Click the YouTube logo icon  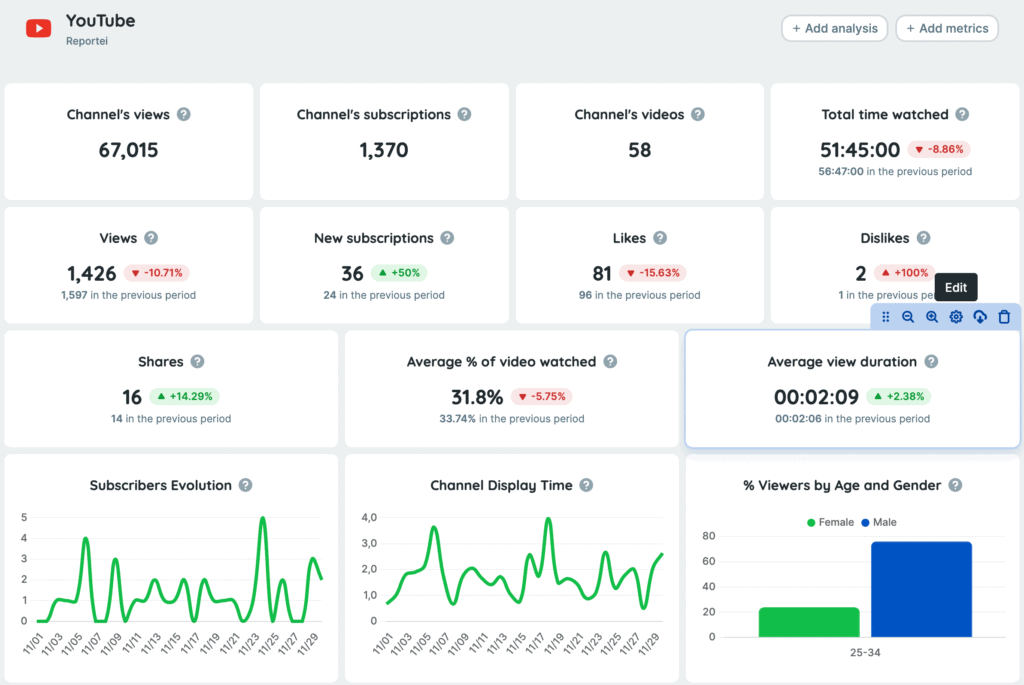point(38,27)
